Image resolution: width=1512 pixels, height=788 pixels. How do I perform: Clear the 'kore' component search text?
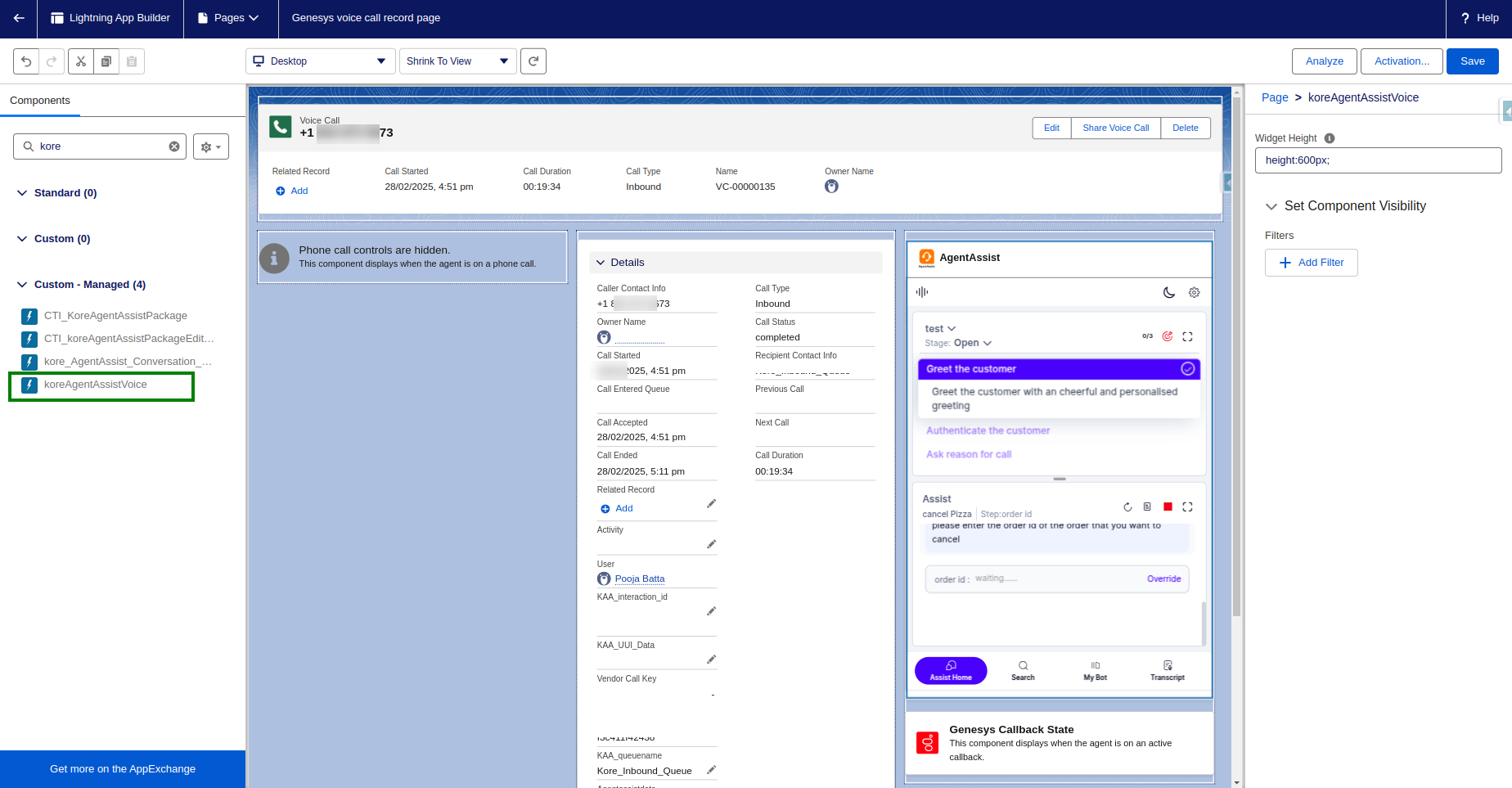pyautogui.click(x=174, y=146)
